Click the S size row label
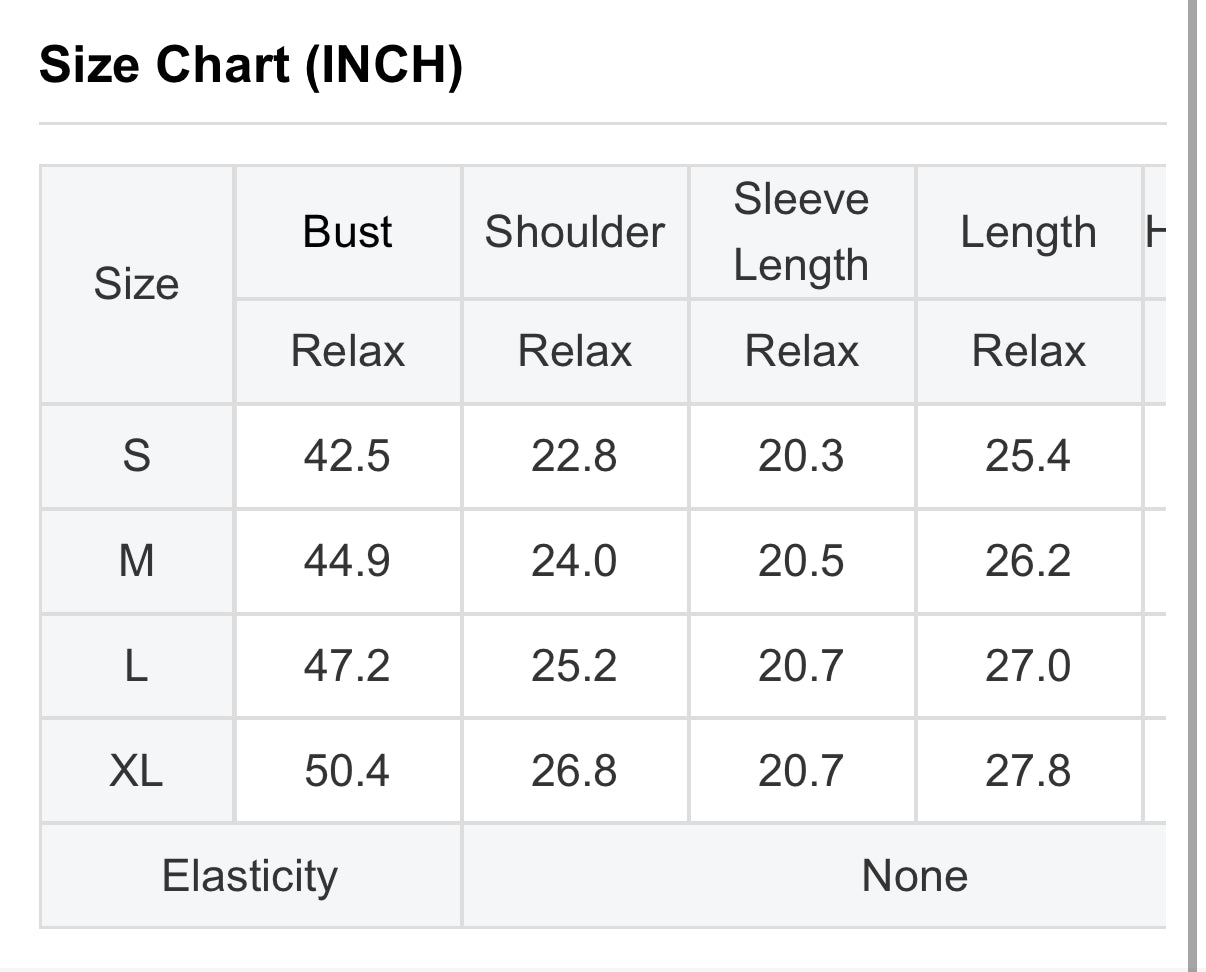Viewport: 1206px width, 972px height. click(136, 456)
